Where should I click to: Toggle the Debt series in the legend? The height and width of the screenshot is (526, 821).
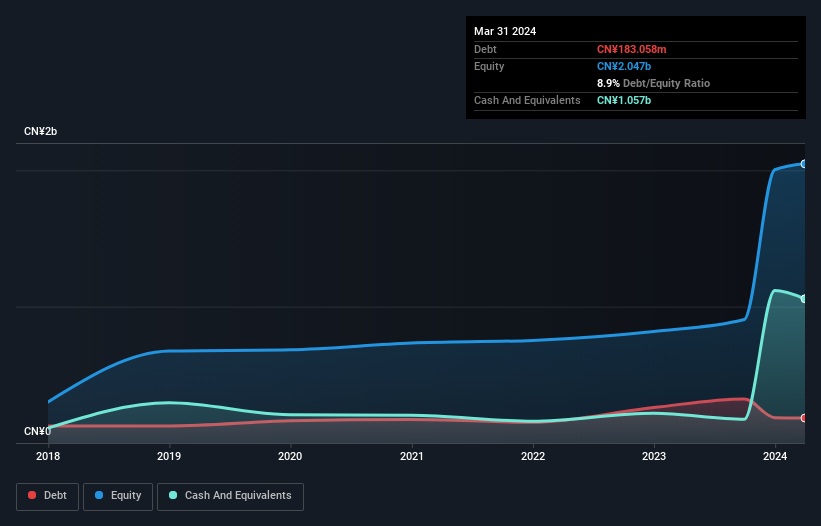pos(48,496)
